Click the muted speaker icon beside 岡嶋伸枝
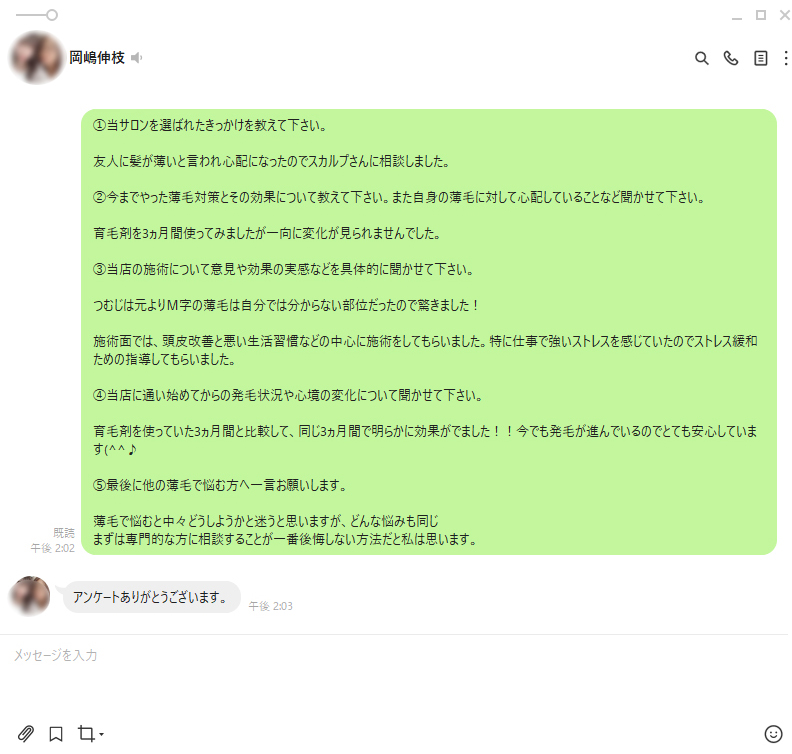Screen dimensions: 792x754 click(x=137, y=58)
